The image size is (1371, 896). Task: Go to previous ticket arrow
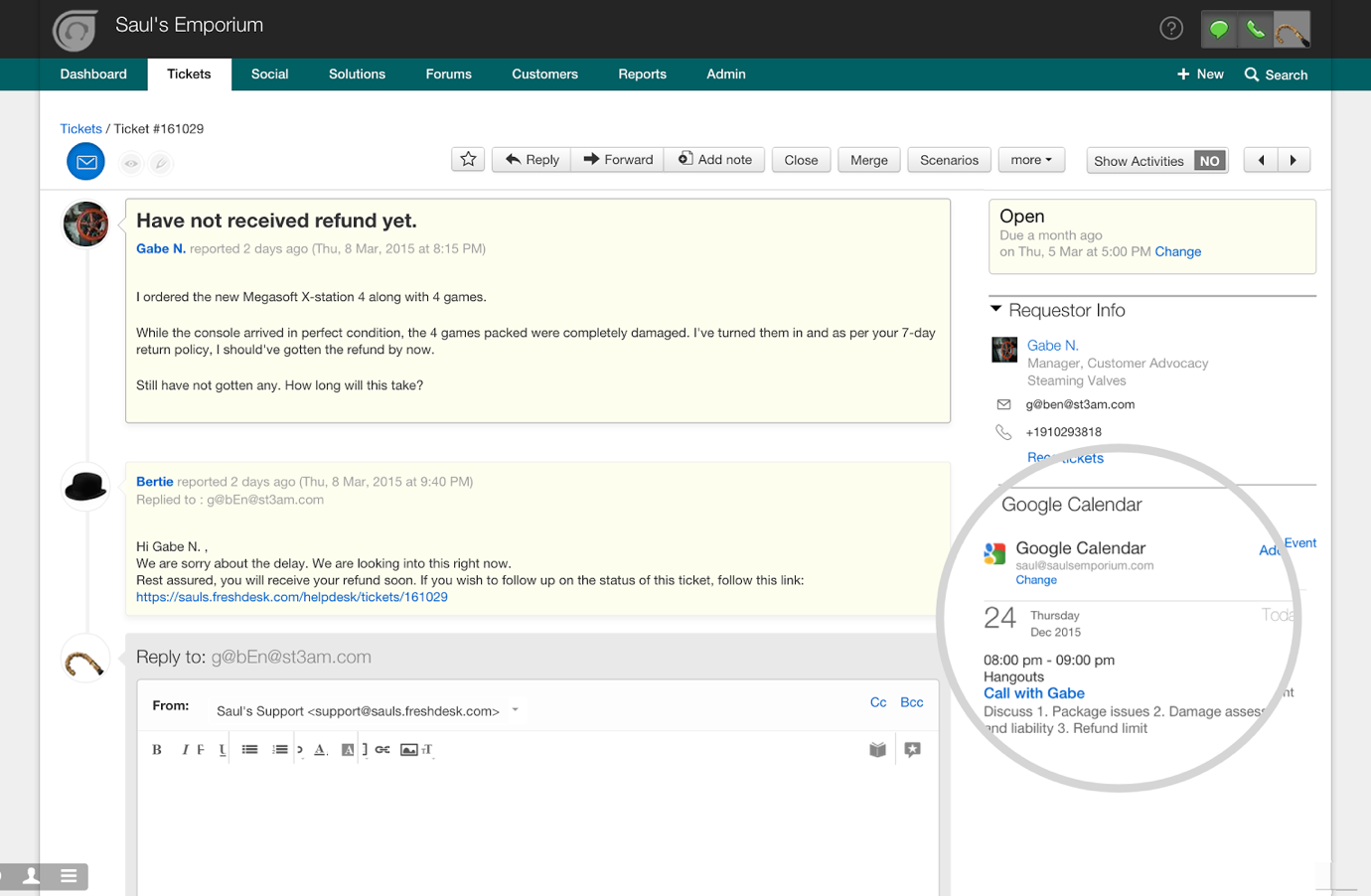[x=1261, y=160]
